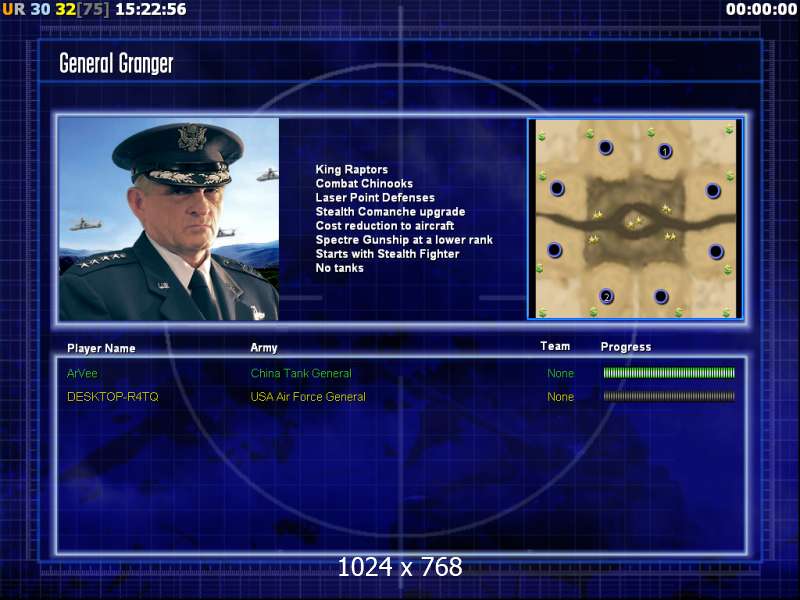Click Spectre Gunship at a lower rank
The width and height of the screenshot is (800, 600).
coord(404,240)
